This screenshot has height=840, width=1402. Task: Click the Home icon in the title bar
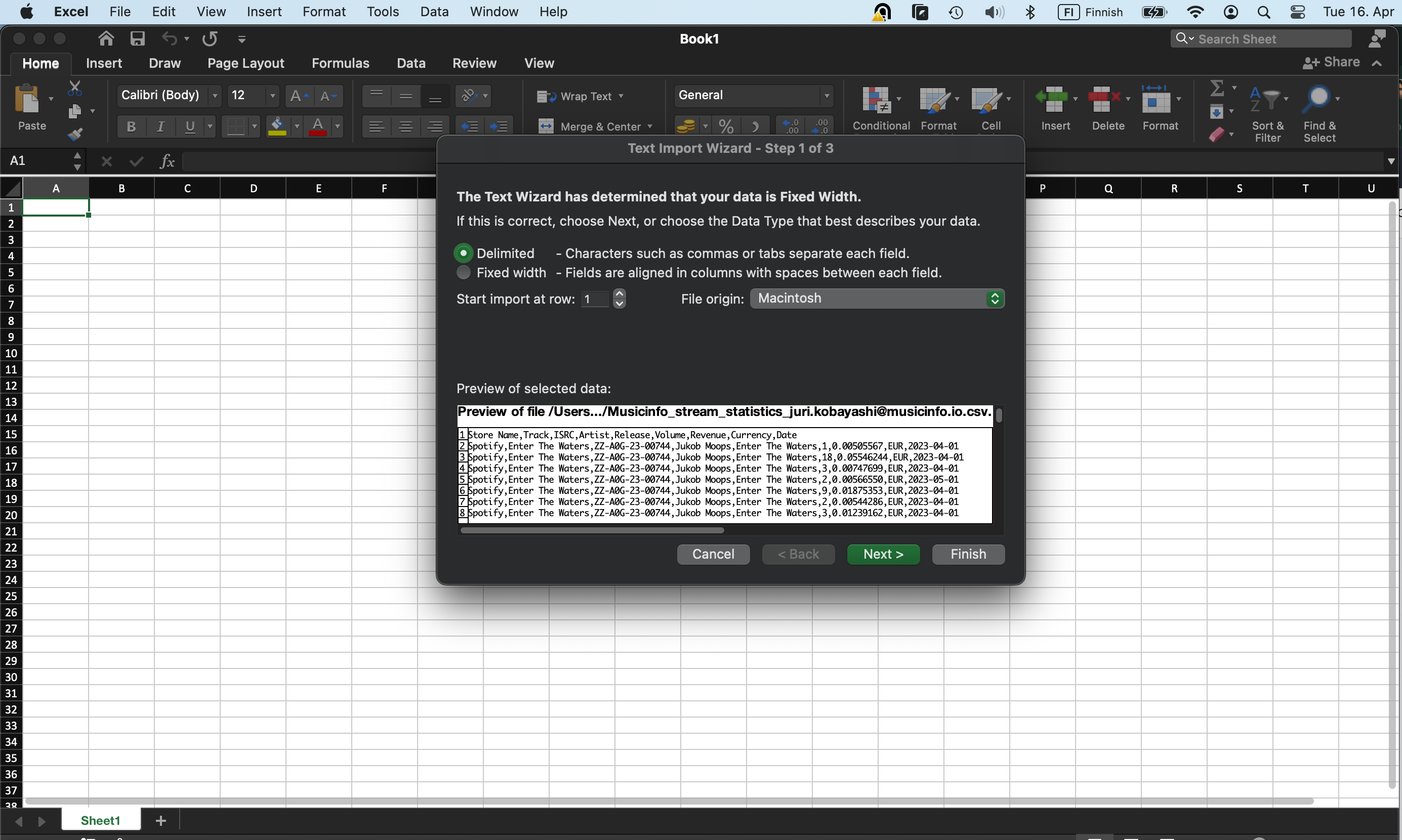coord(106,38)
